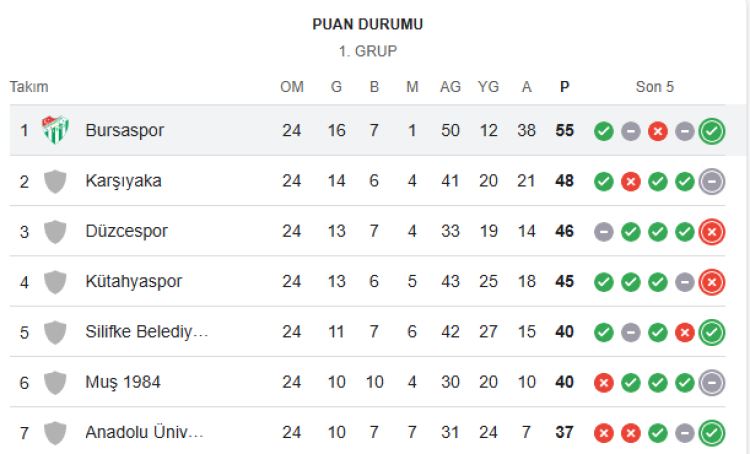The width and height of the screenshot is (750, 454).
Task: Click the P points column header
Action: (x=564, y=87)
